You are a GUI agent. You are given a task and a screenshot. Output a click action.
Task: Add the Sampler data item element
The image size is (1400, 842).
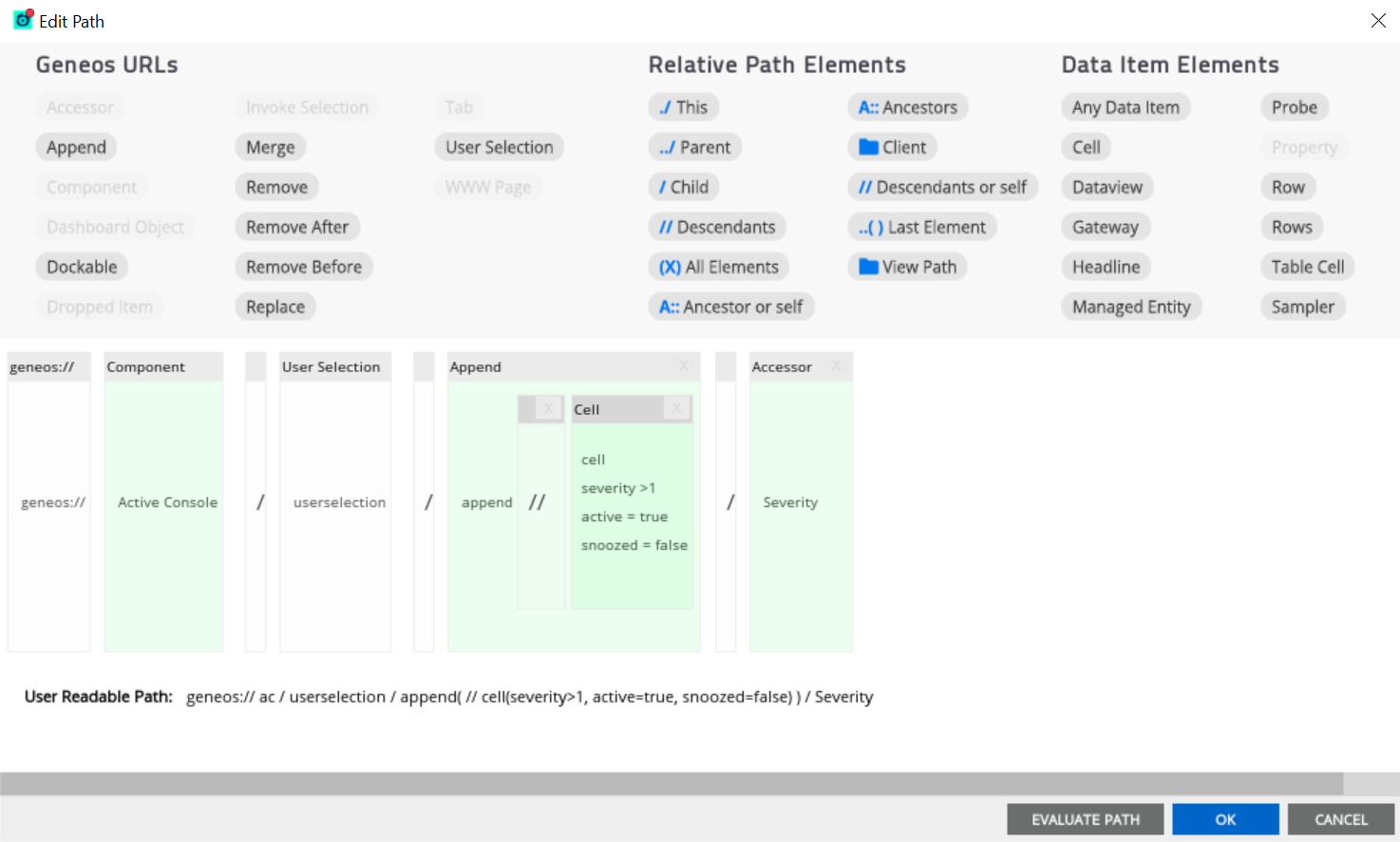pyautogui.click(x=1303, y=307)
